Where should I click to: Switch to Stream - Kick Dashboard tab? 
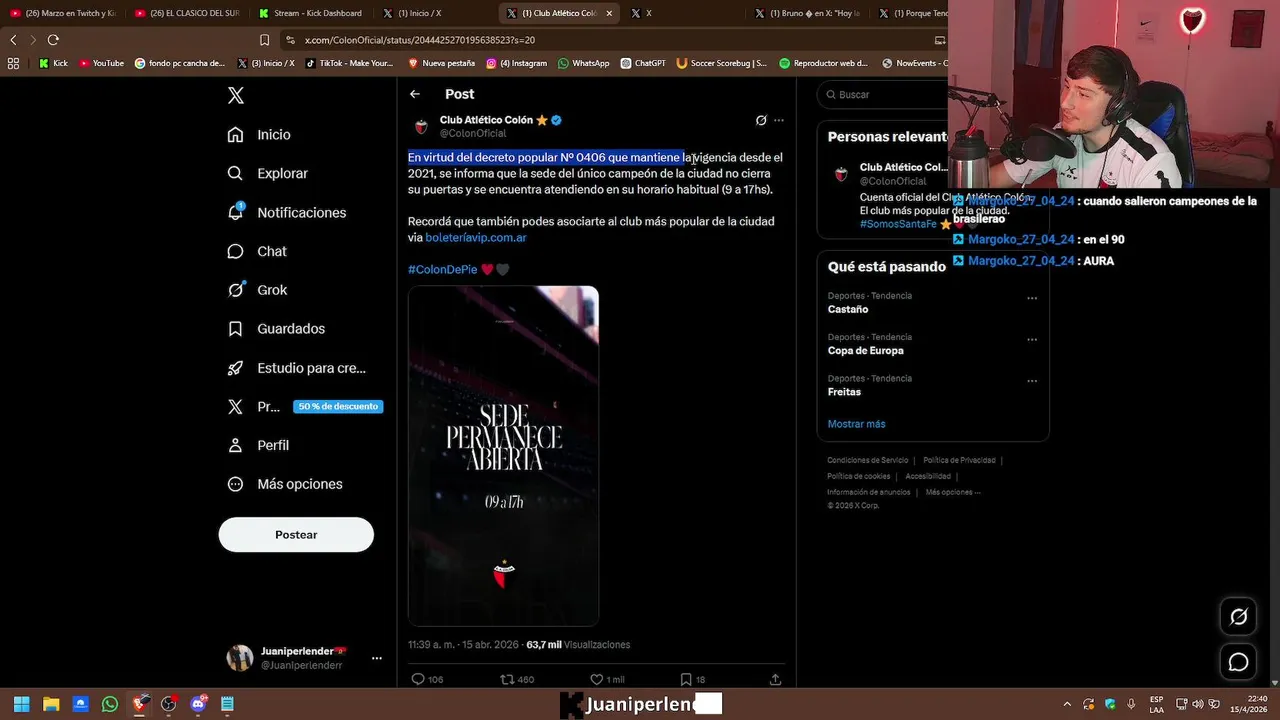click(312, 13)
